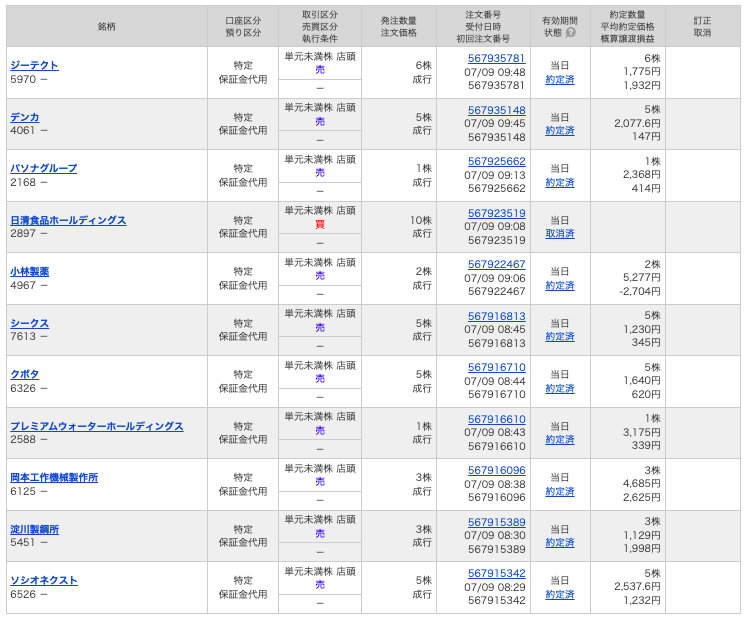Open the ソシオネクスト stock link

44,580
